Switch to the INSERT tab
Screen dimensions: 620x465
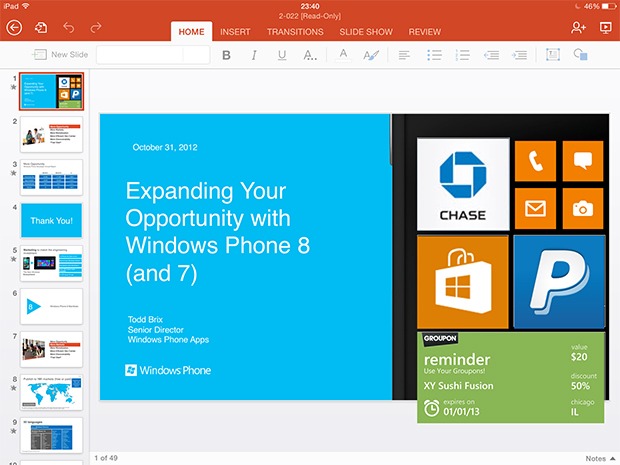click(235, 32)
